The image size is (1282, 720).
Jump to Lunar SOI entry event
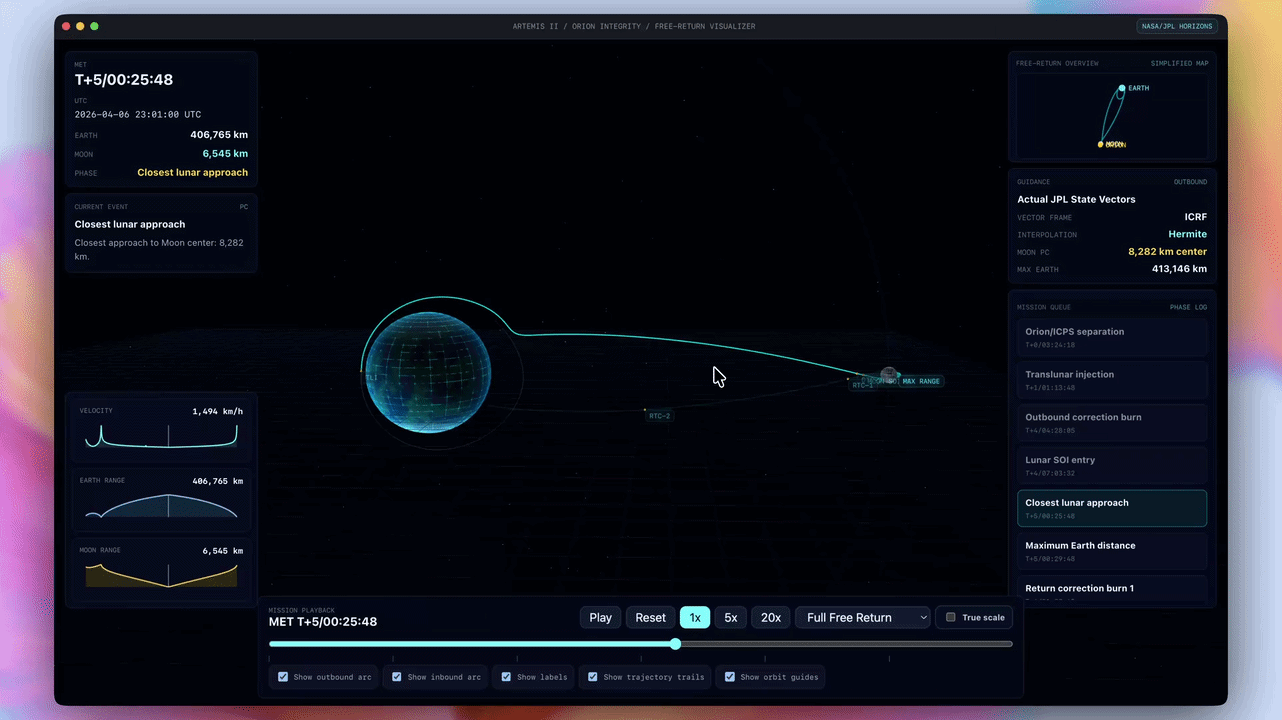(1111, 465)
